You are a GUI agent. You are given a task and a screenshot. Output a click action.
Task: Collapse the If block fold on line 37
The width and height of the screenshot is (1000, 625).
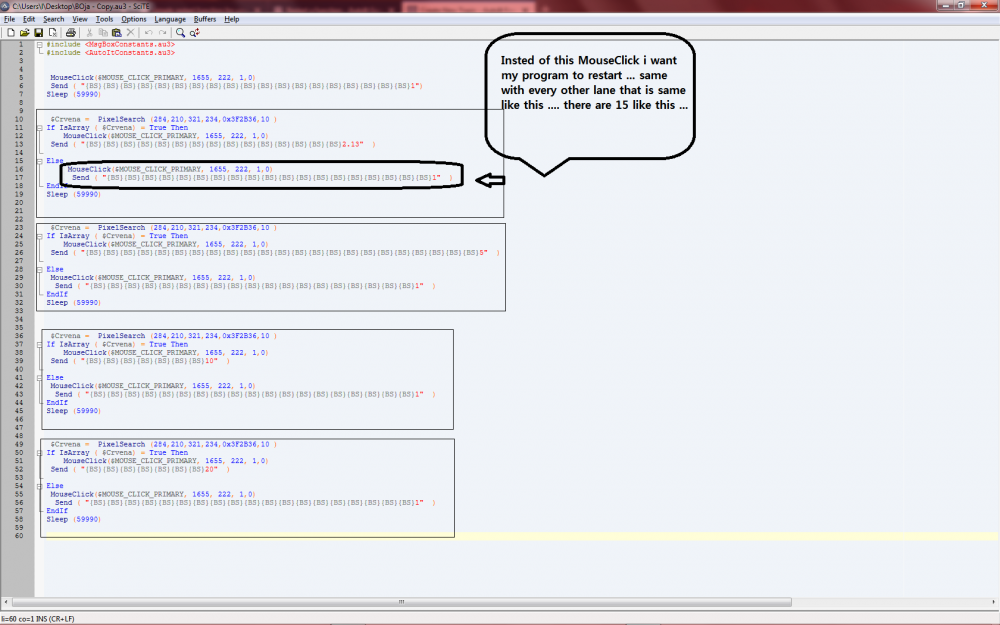40,344
